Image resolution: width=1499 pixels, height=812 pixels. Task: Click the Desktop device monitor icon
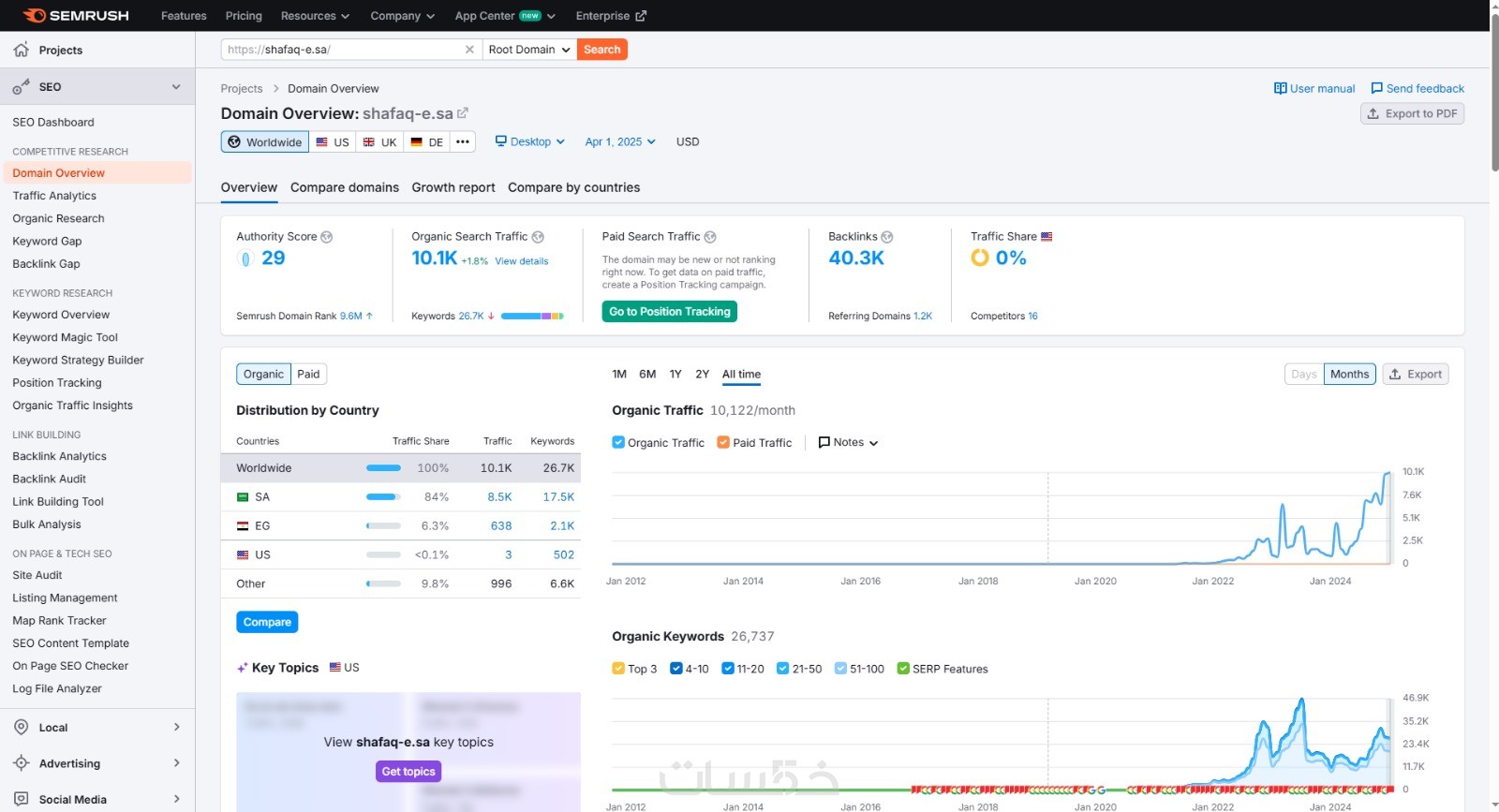[x=500, y=141]
